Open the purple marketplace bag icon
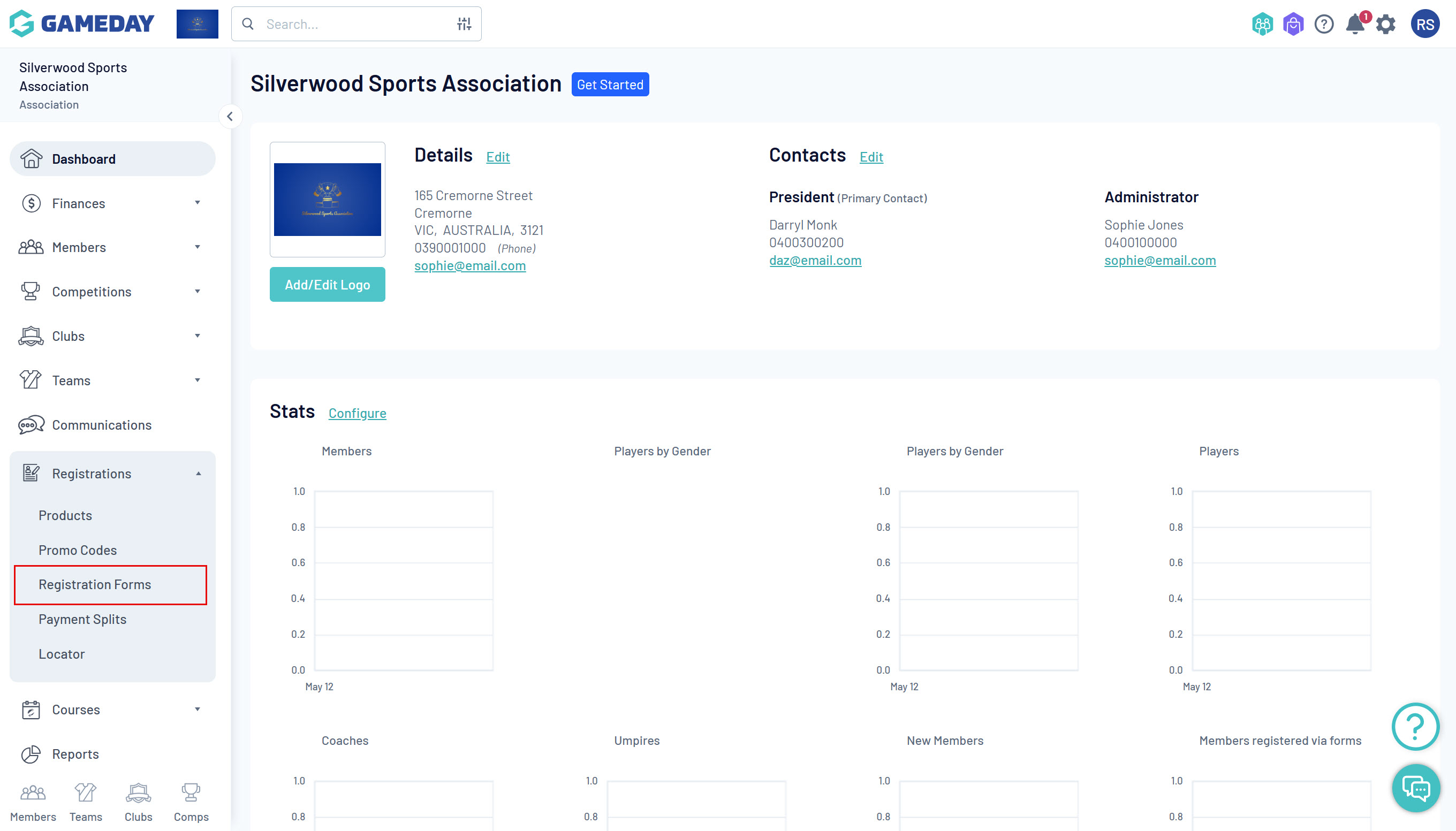The width and height of the screenshot is (1456, 831). click(1293, 25)
